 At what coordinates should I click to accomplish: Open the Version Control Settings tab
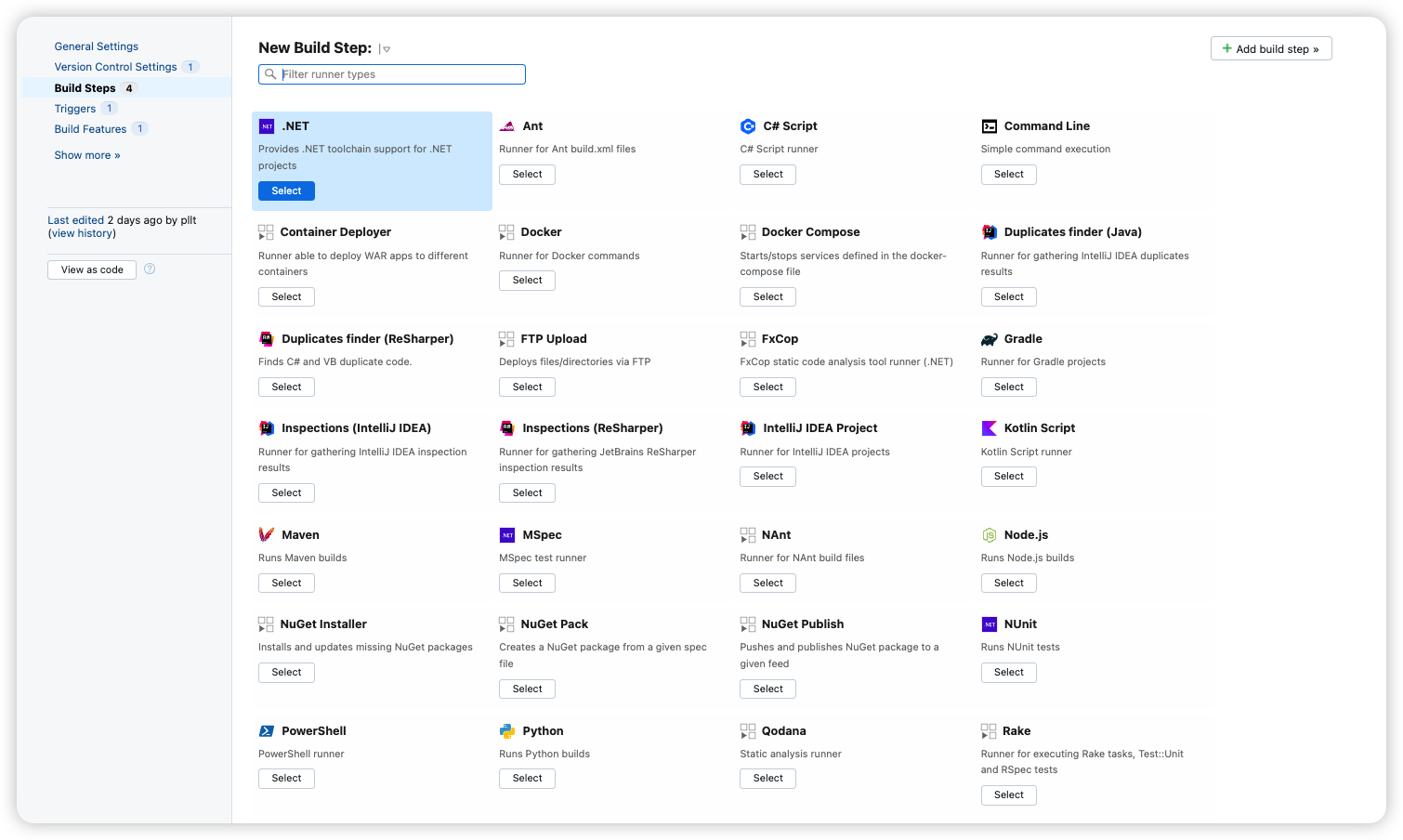coord(115,67)
